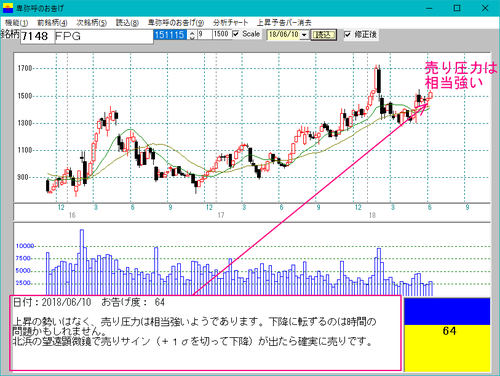Click the year label 17 on time axis

(x=221, y=215)
